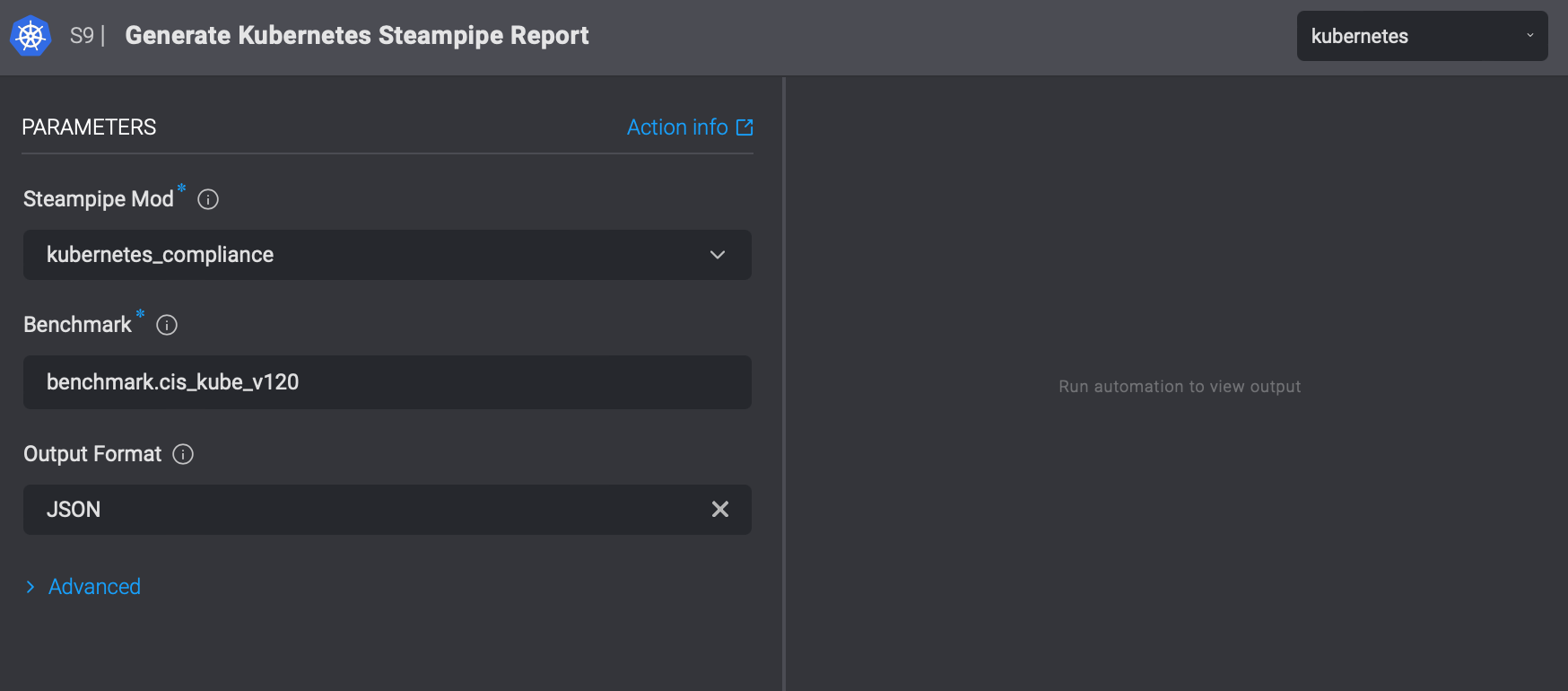Show info tooltip for Output Format

[x=183, y=454]
